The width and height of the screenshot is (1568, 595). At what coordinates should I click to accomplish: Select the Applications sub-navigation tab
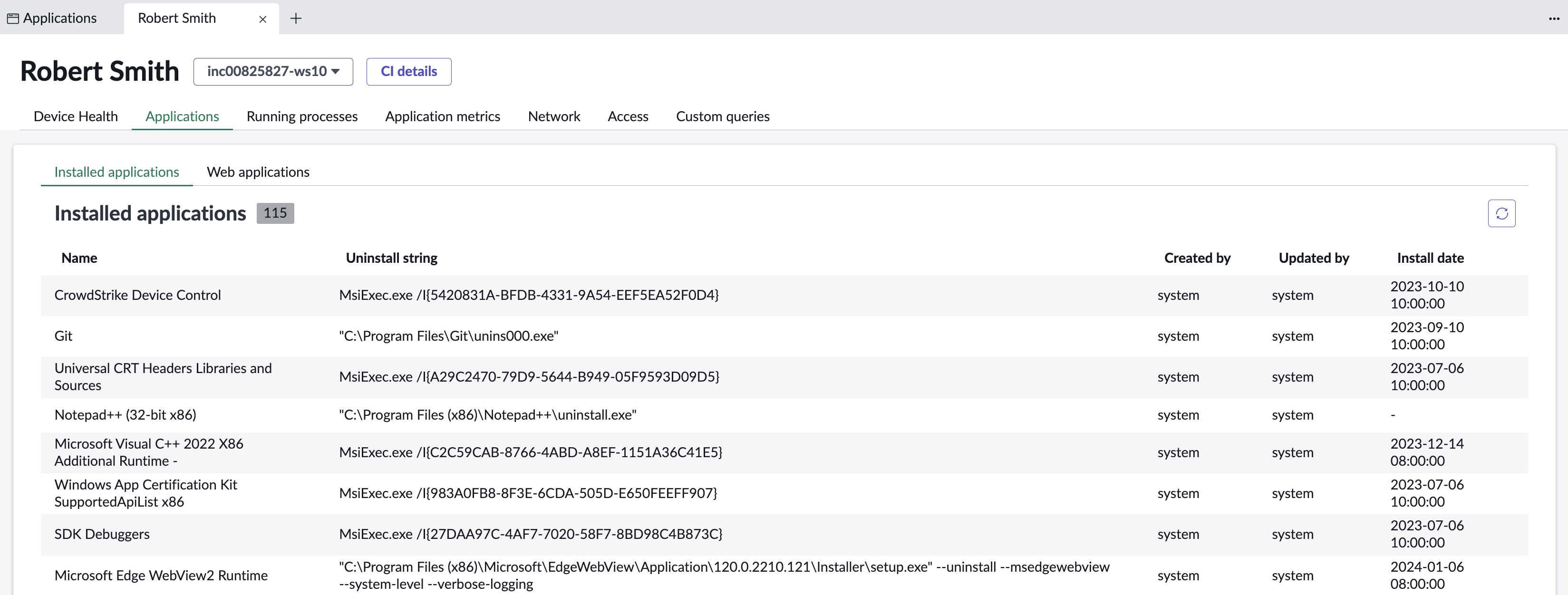[x=182, y=116]
